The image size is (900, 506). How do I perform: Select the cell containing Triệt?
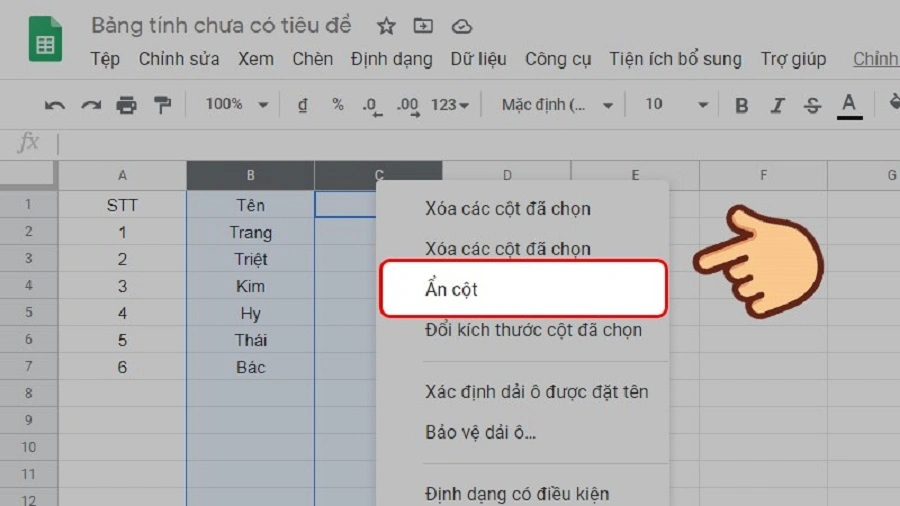pyautogui.click(x=250, y=259)
